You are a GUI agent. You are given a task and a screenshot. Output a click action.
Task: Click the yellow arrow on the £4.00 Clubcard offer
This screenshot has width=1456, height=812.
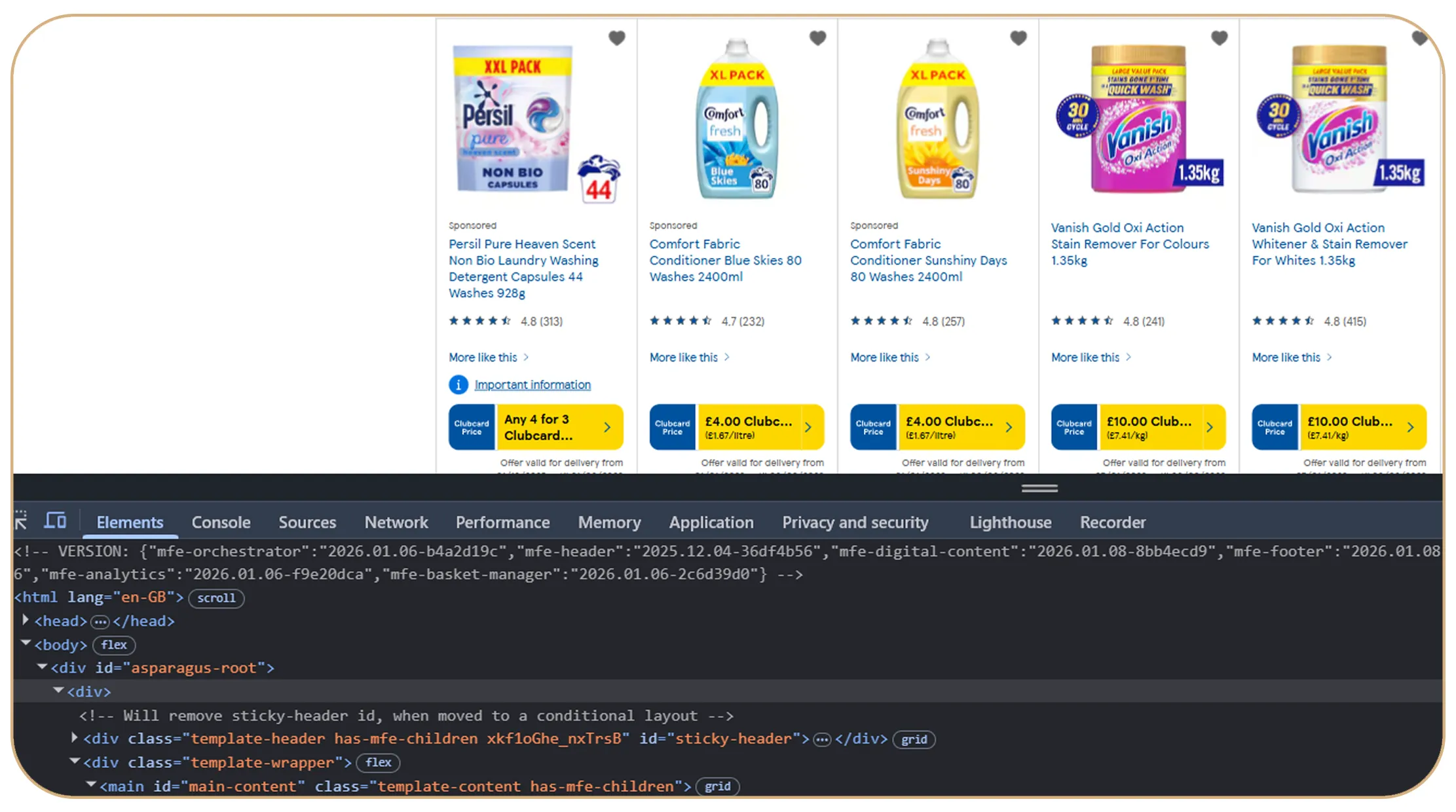coord(810,427)
